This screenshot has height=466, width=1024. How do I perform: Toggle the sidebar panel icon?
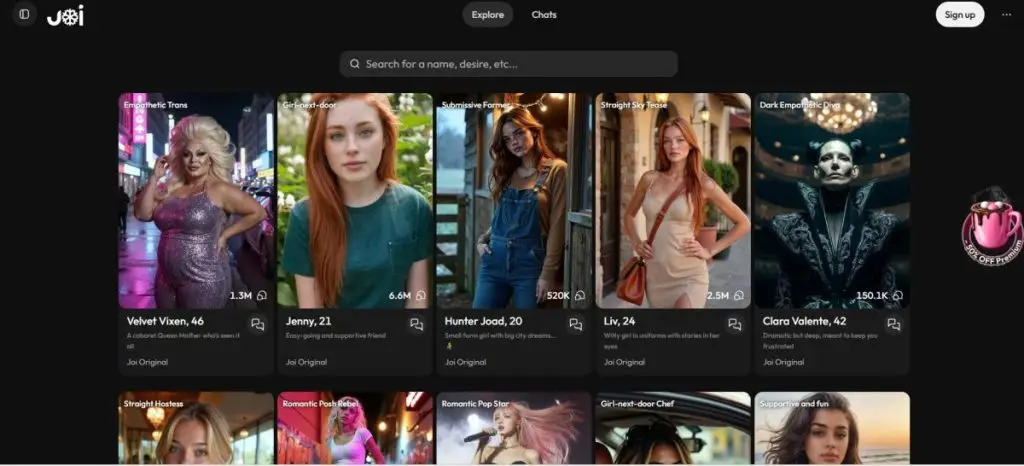(24, 14)
